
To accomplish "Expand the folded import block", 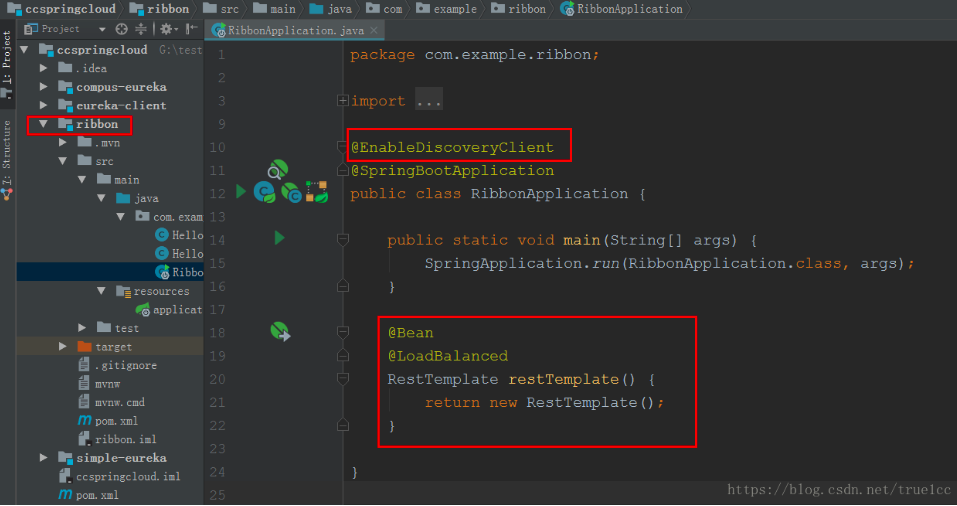I will (342, 101).
